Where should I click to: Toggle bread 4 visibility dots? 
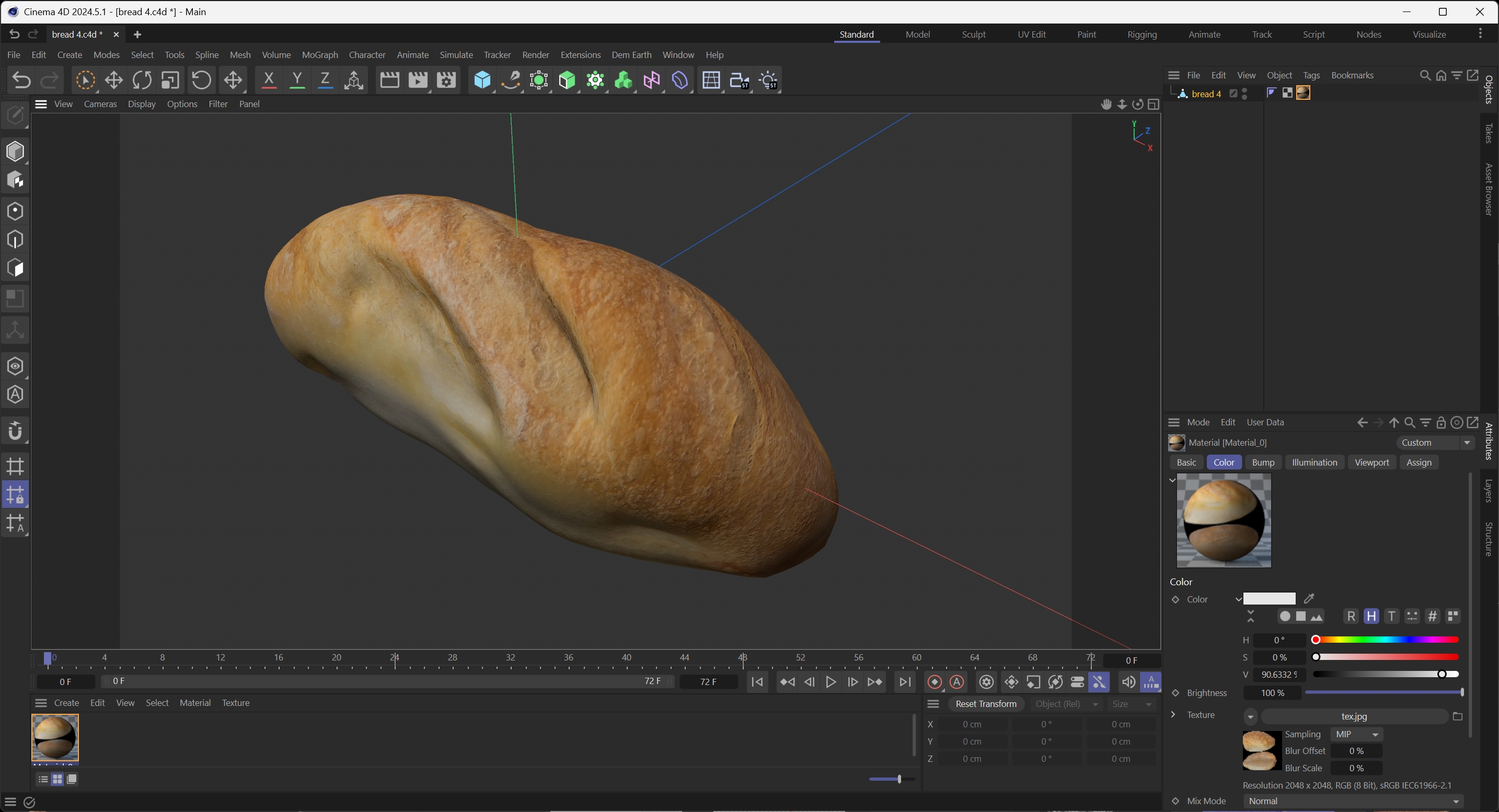[x=1244, y=94]
